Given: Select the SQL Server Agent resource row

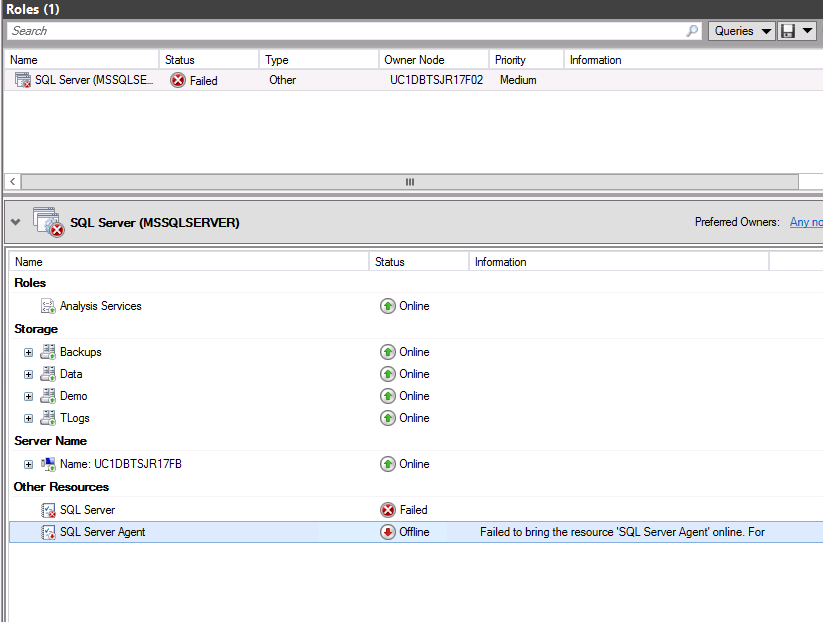Looking at the screenshot, I should tap(416, 532).
